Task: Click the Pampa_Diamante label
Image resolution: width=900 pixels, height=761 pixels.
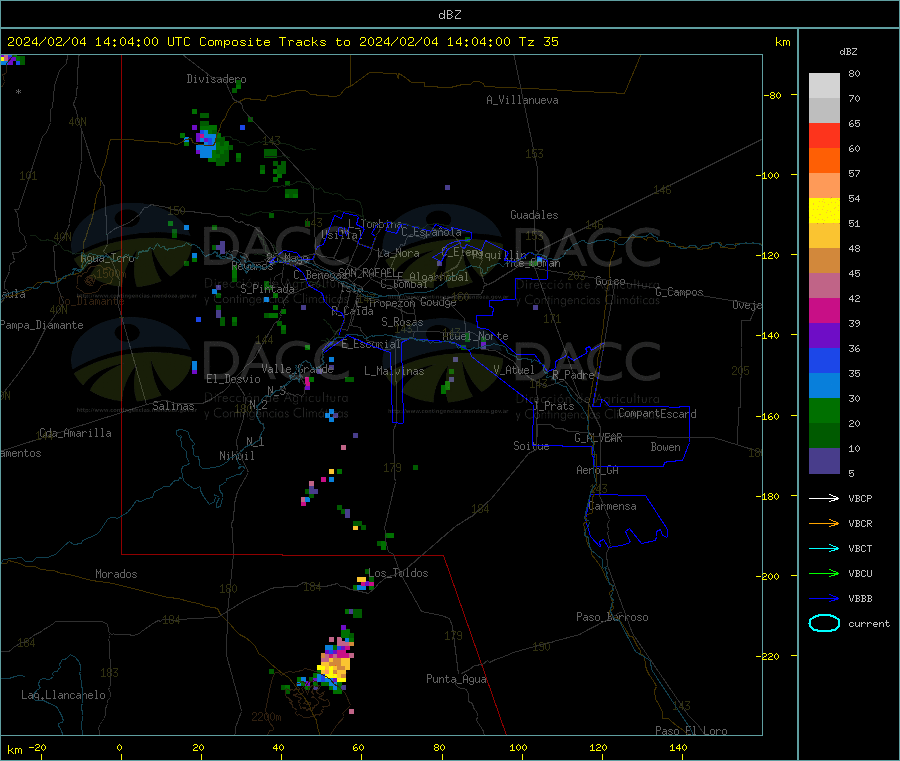Action: (42, 325)
